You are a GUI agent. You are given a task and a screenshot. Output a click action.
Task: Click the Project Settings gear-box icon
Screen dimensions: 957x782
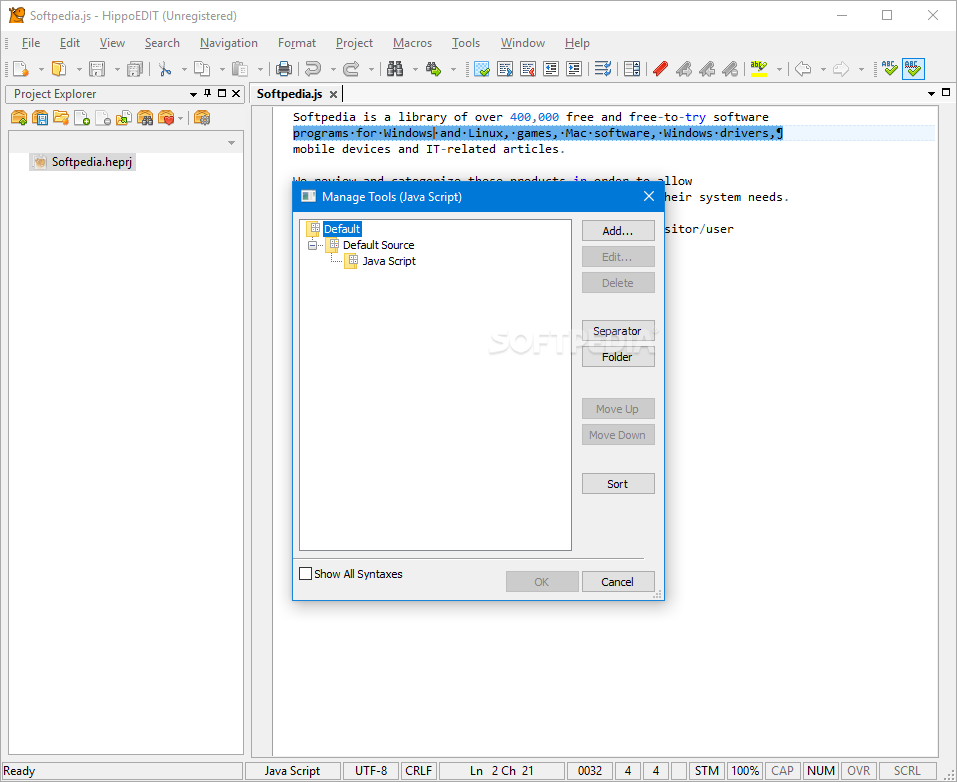[202, 118]
